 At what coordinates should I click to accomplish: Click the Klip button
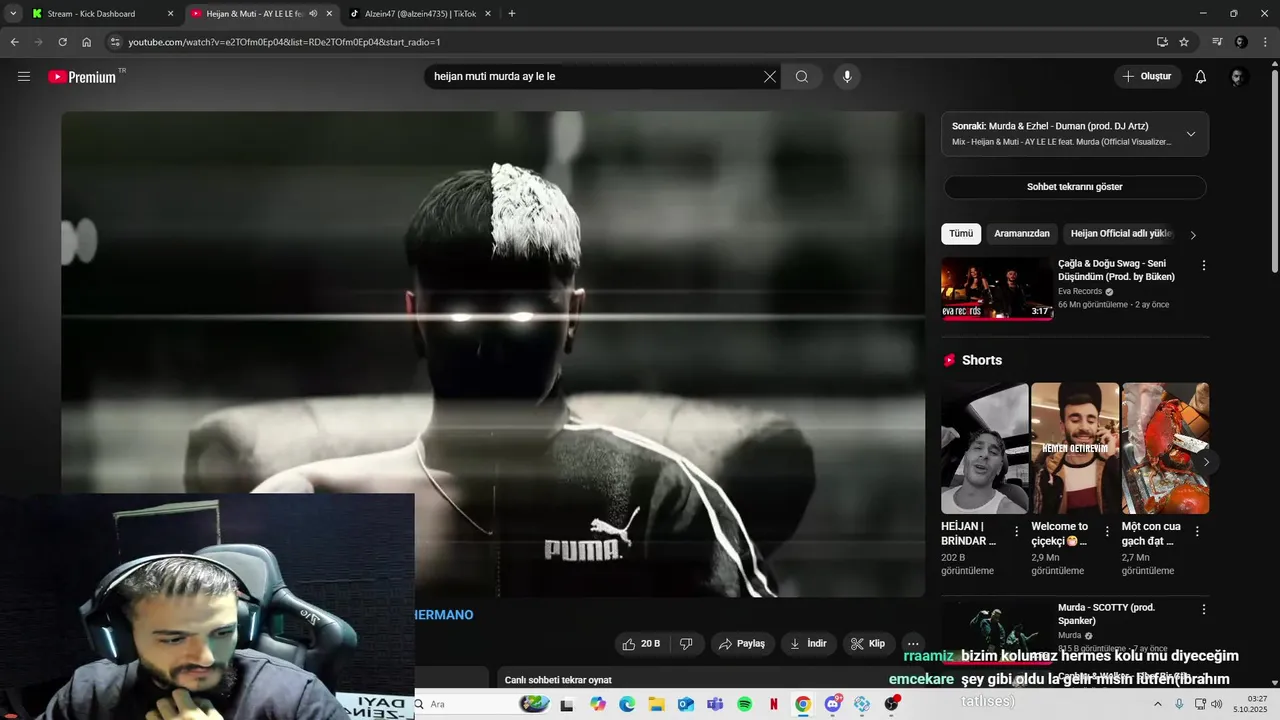[x=868, y=644]
